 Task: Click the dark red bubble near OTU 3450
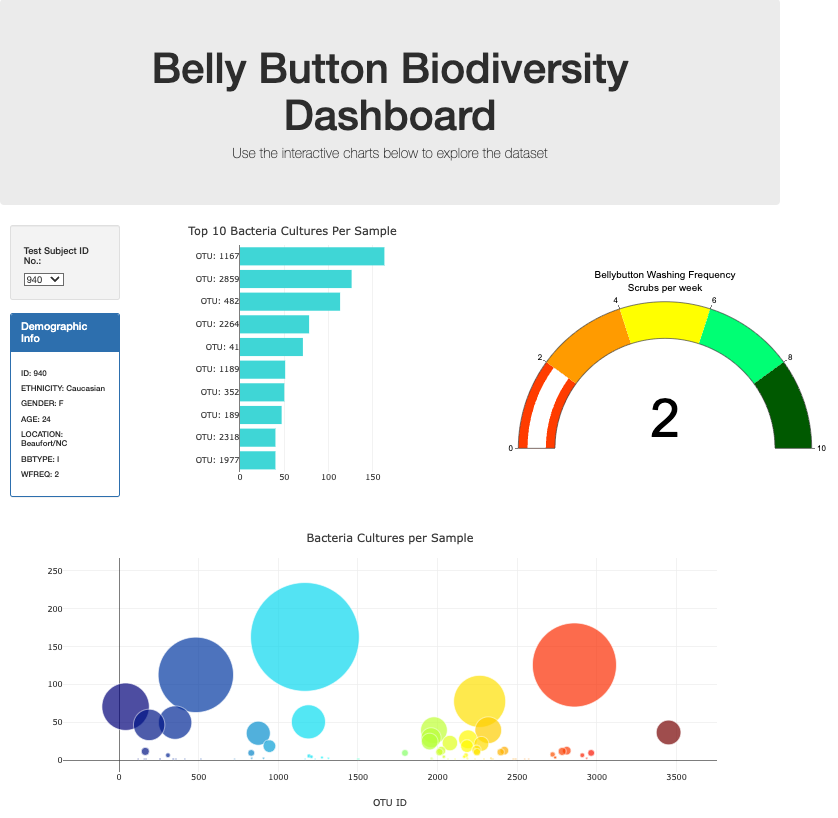click(668, 733)
